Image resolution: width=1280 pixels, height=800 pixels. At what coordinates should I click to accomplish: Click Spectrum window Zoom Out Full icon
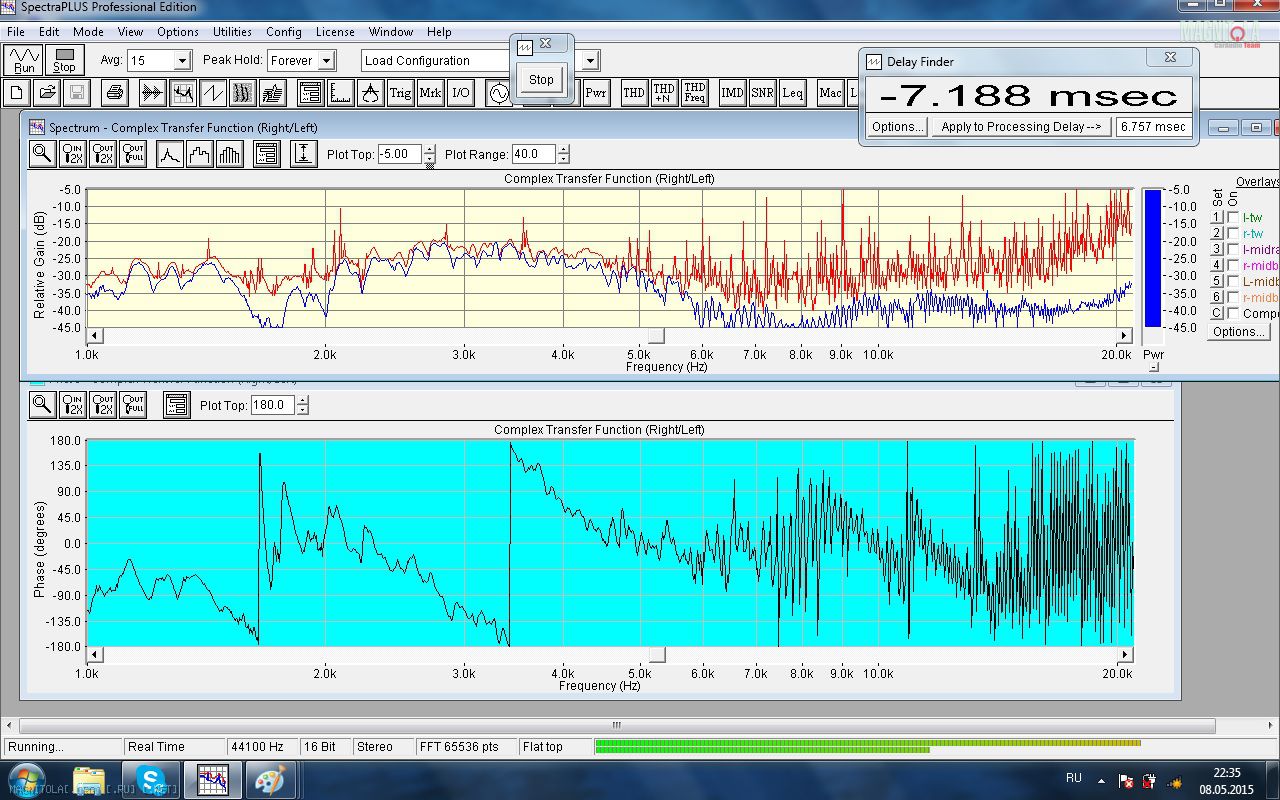click(x=132, y=154)
